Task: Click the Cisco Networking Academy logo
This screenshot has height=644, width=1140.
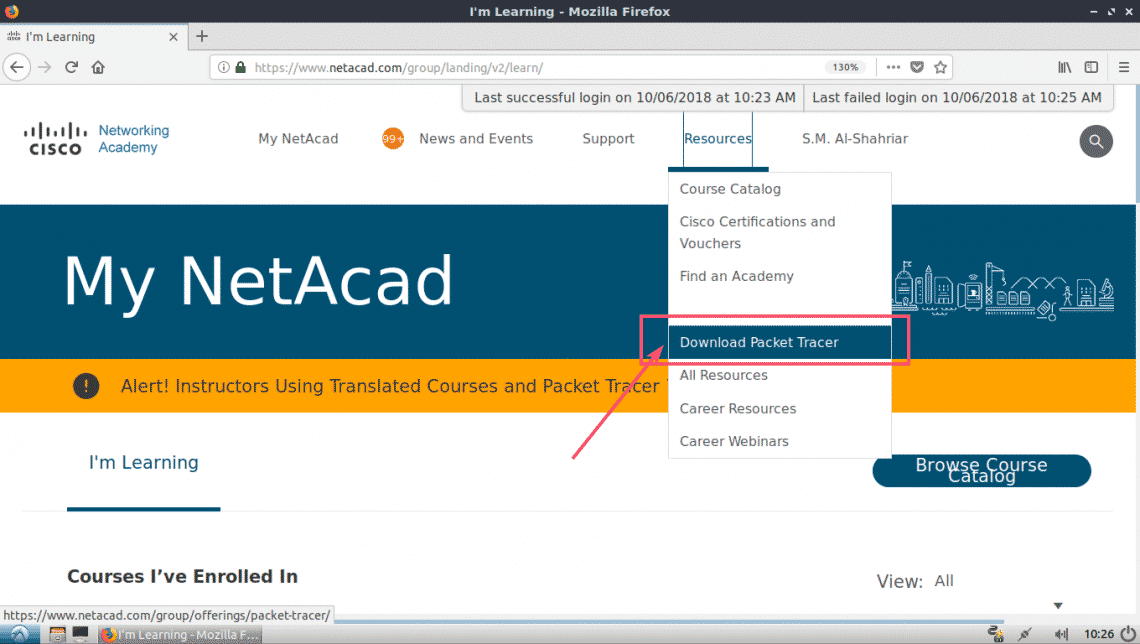Action: [x=97, y=139]
